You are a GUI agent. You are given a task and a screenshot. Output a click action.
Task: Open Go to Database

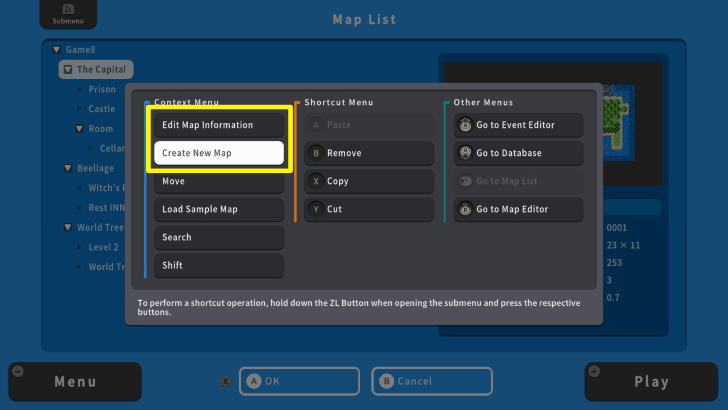point(519,153)
